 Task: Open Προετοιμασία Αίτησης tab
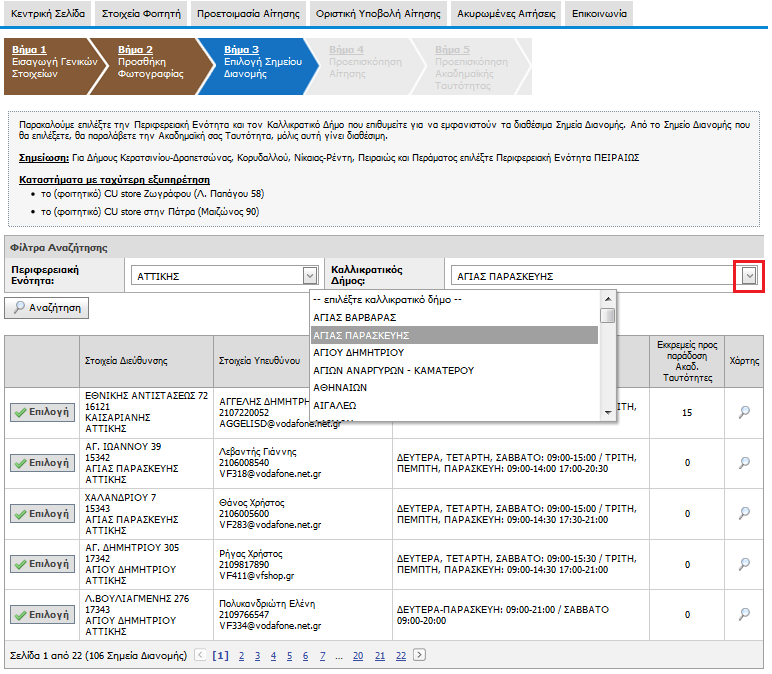point(248,13)
